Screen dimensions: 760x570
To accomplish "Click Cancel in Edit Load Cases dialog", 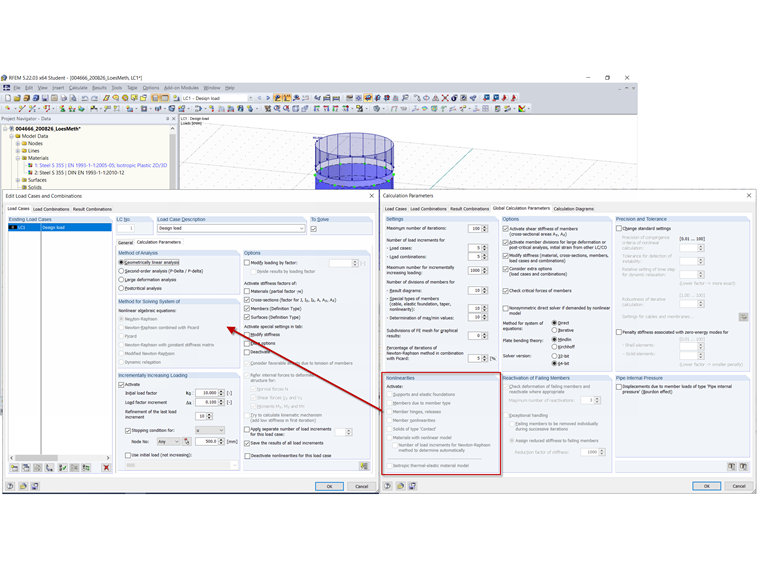I will click(x=361, y=486).
